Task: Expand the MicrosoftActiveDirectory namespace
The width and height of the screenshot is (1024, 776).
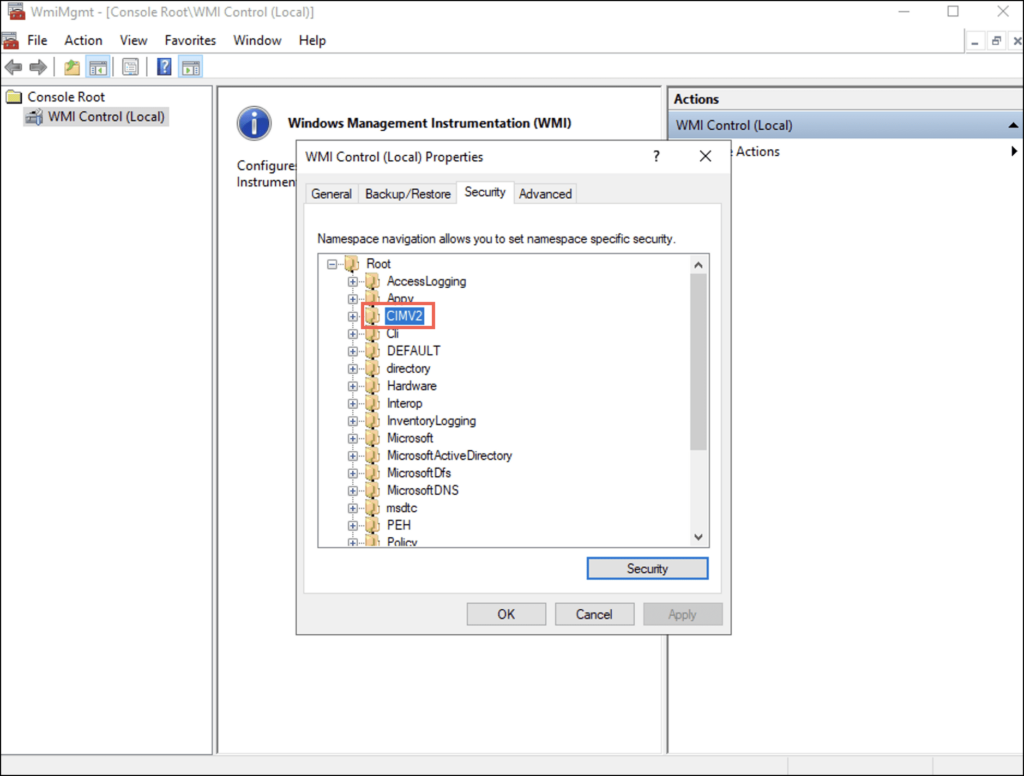Action: [353, 455]
